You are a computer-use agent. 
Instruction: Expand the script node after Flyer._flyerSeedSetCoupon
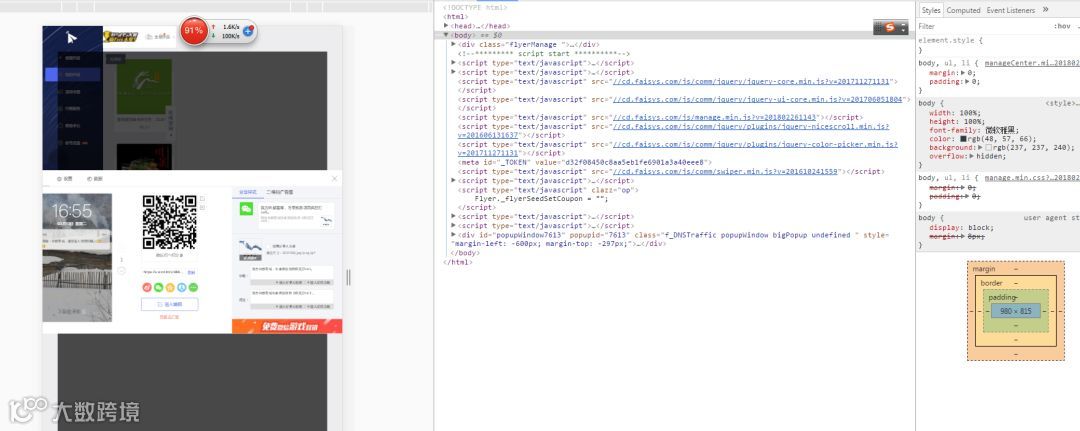point(454,216)
